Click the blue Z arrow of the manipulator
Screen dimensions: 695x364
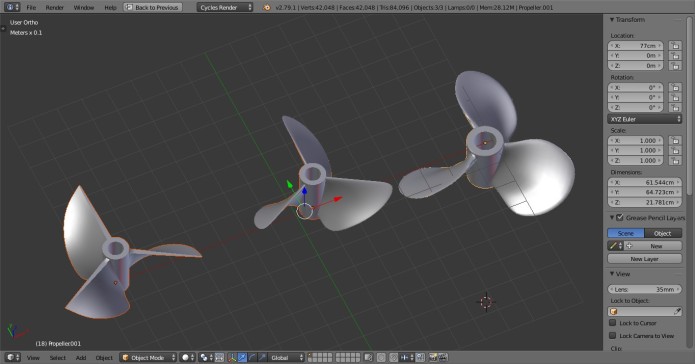click(x=305, y=191)
